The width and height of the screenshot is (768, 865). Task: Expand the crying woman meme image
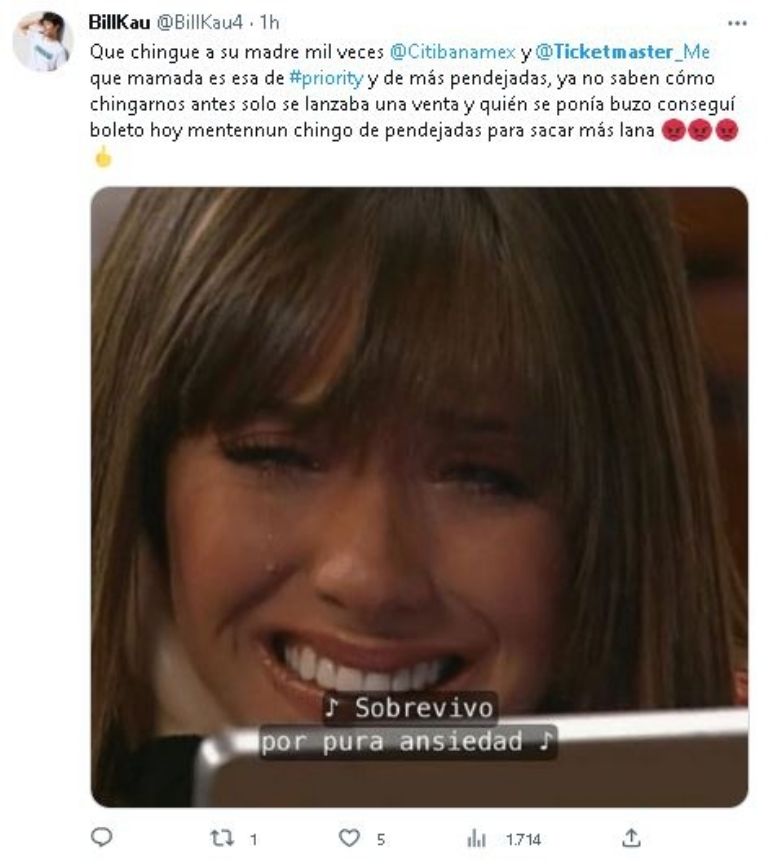[x=419, y=497]
